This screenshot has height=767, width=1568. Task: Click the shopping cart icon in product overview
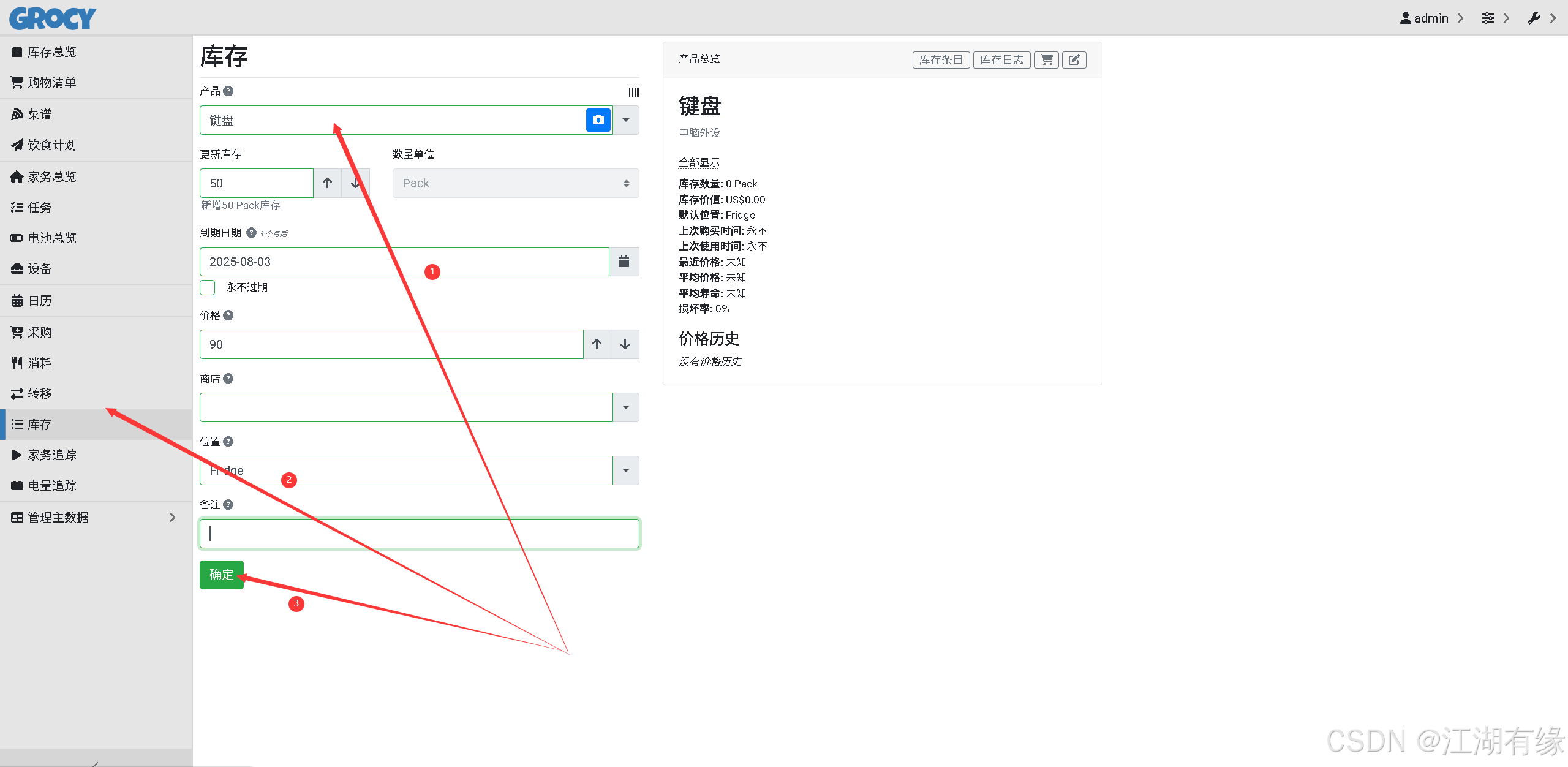(1046, 59)
